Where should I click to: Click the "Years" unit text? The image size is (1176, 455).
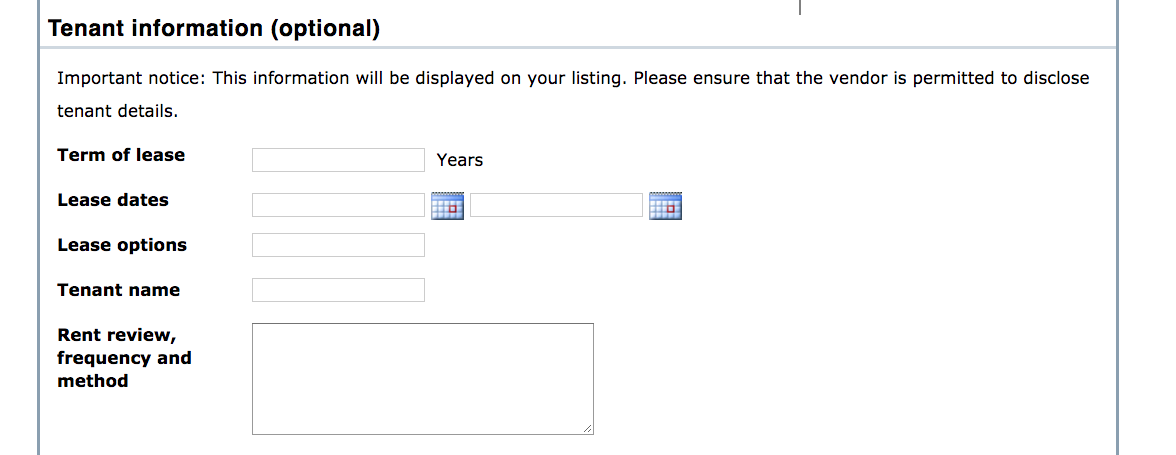coord(460,160)
